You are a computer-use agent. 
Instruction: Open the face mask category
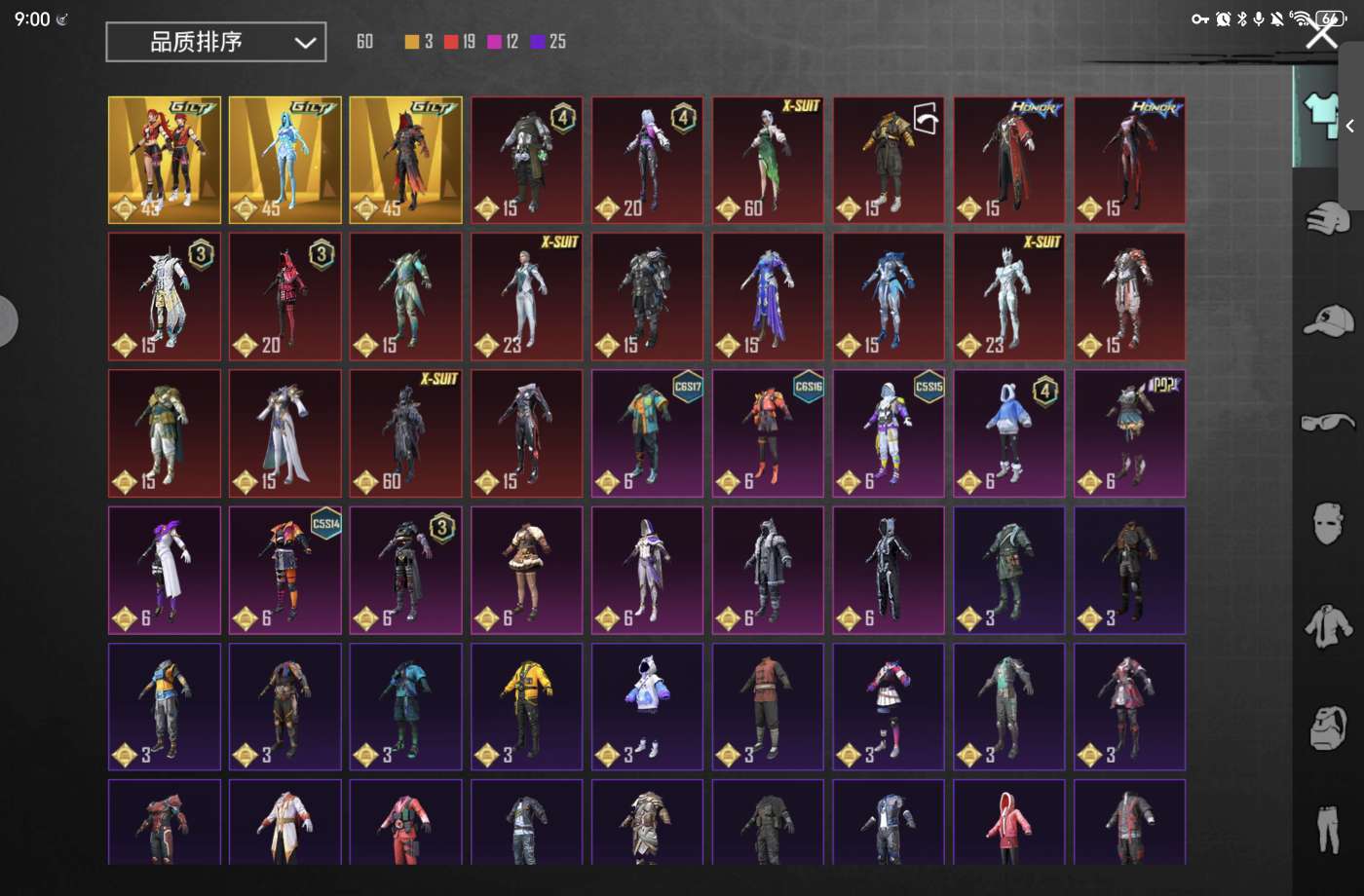pos(1327,524)
